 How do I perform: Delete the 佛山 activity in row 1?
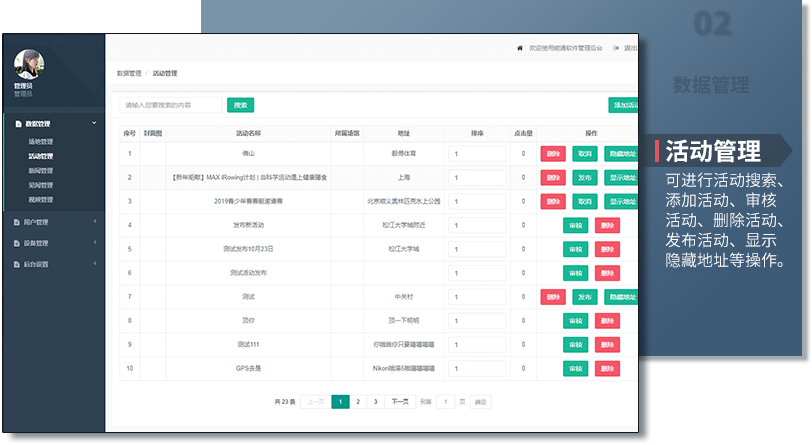coord(552,154)
